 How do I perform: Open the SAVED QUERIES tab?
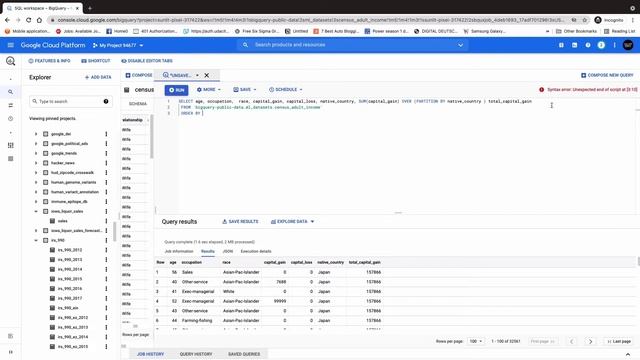tap(244, 354)
